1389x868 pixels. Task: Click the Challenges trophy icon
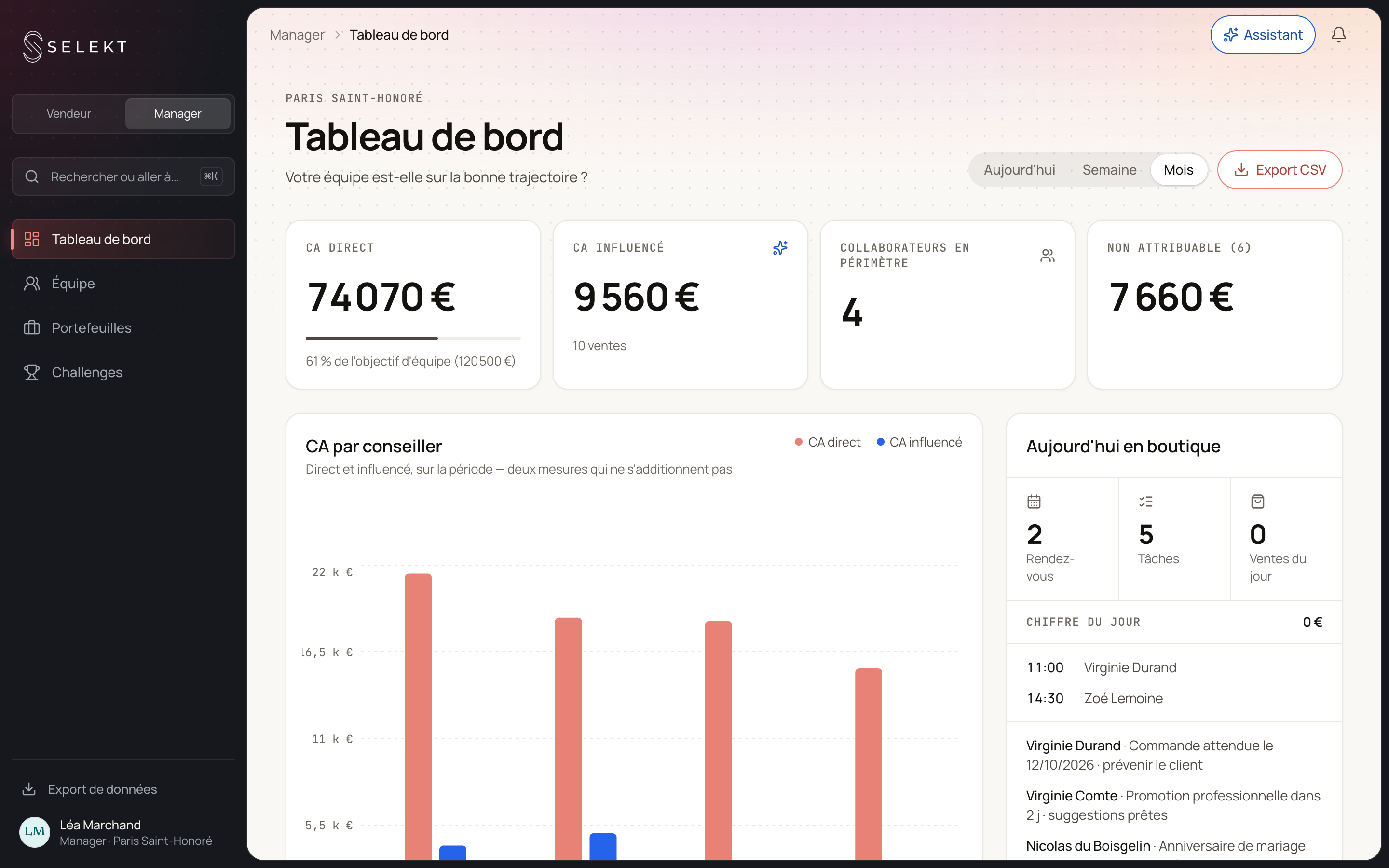pos(31,373)
